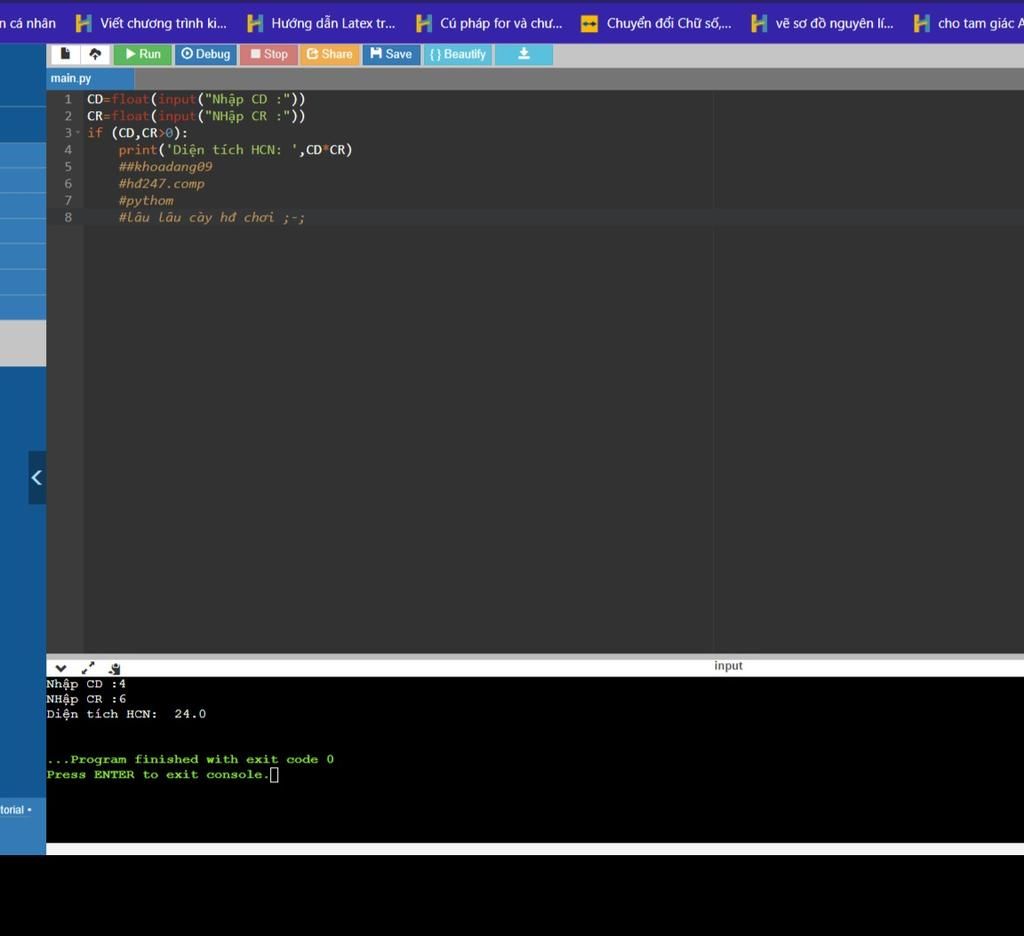Image resolution: width=1024 pixels, height=936 pixels.
Task: Click the New File icon
Action: 65,54
